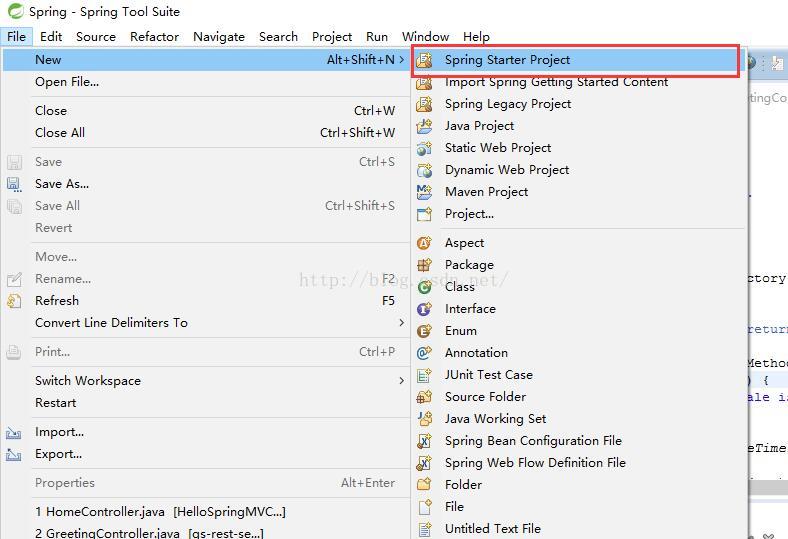
Task: Expand the New submenu arrow
Action: click(402, 60)
